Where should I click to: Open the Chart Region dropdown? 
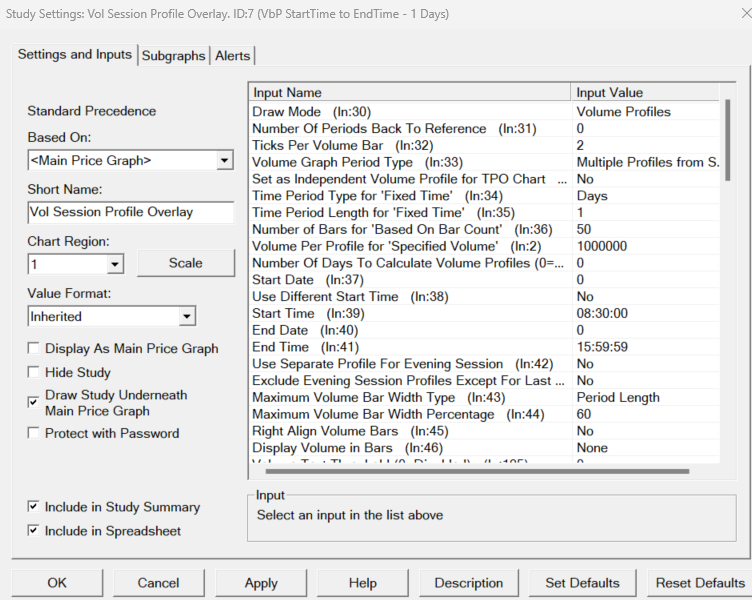pyautogui.click(x=114, y=264)
